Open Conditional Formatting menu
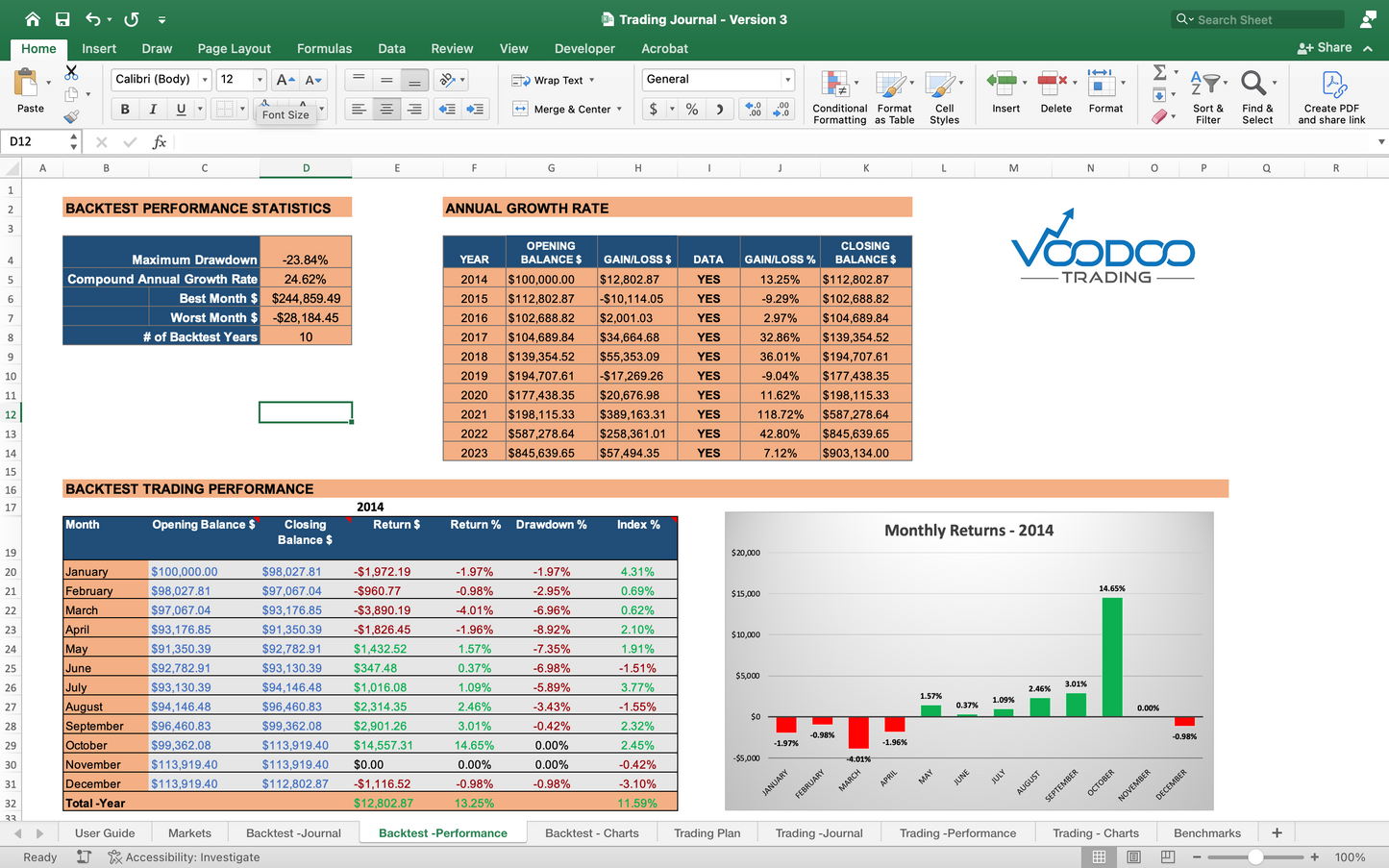Image resolution: width=1389 pixels, height=868 pixels. 838,97
